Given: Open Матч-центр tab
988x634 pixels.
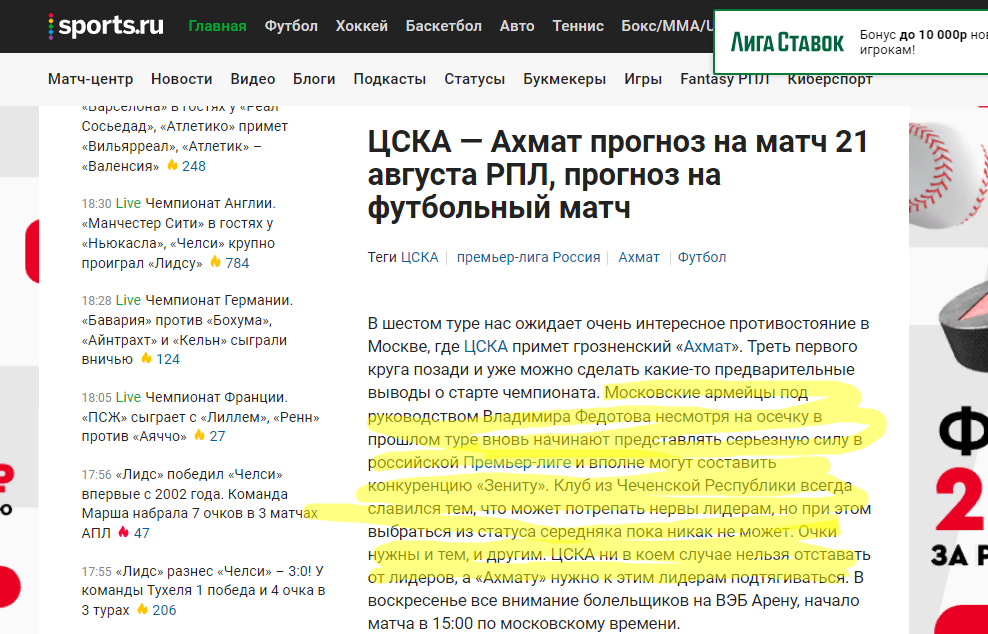Looking at the screenshot, I should pos(91,79).
